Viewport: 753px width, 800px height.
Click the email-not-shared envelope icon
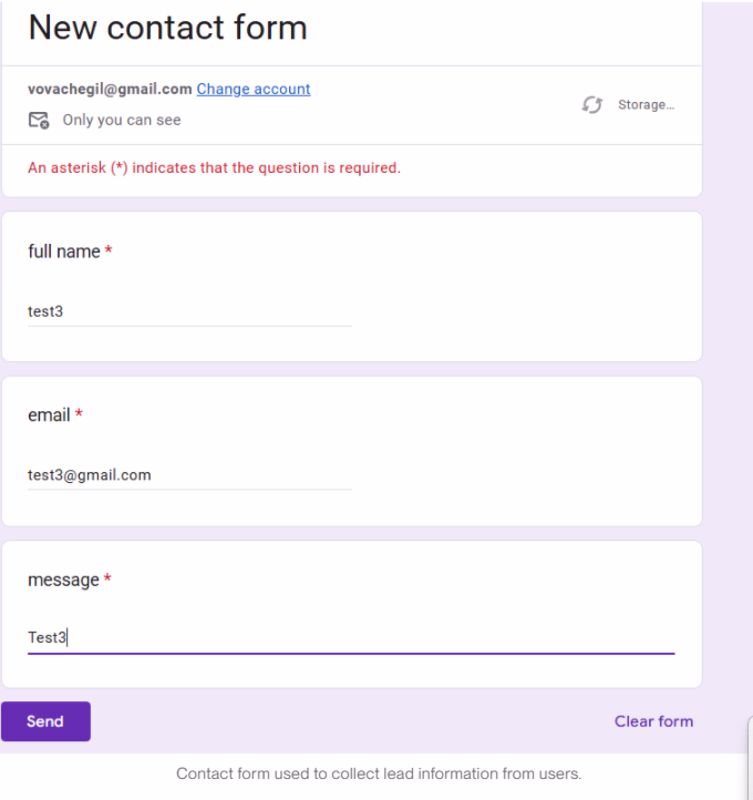click(39, 120)
